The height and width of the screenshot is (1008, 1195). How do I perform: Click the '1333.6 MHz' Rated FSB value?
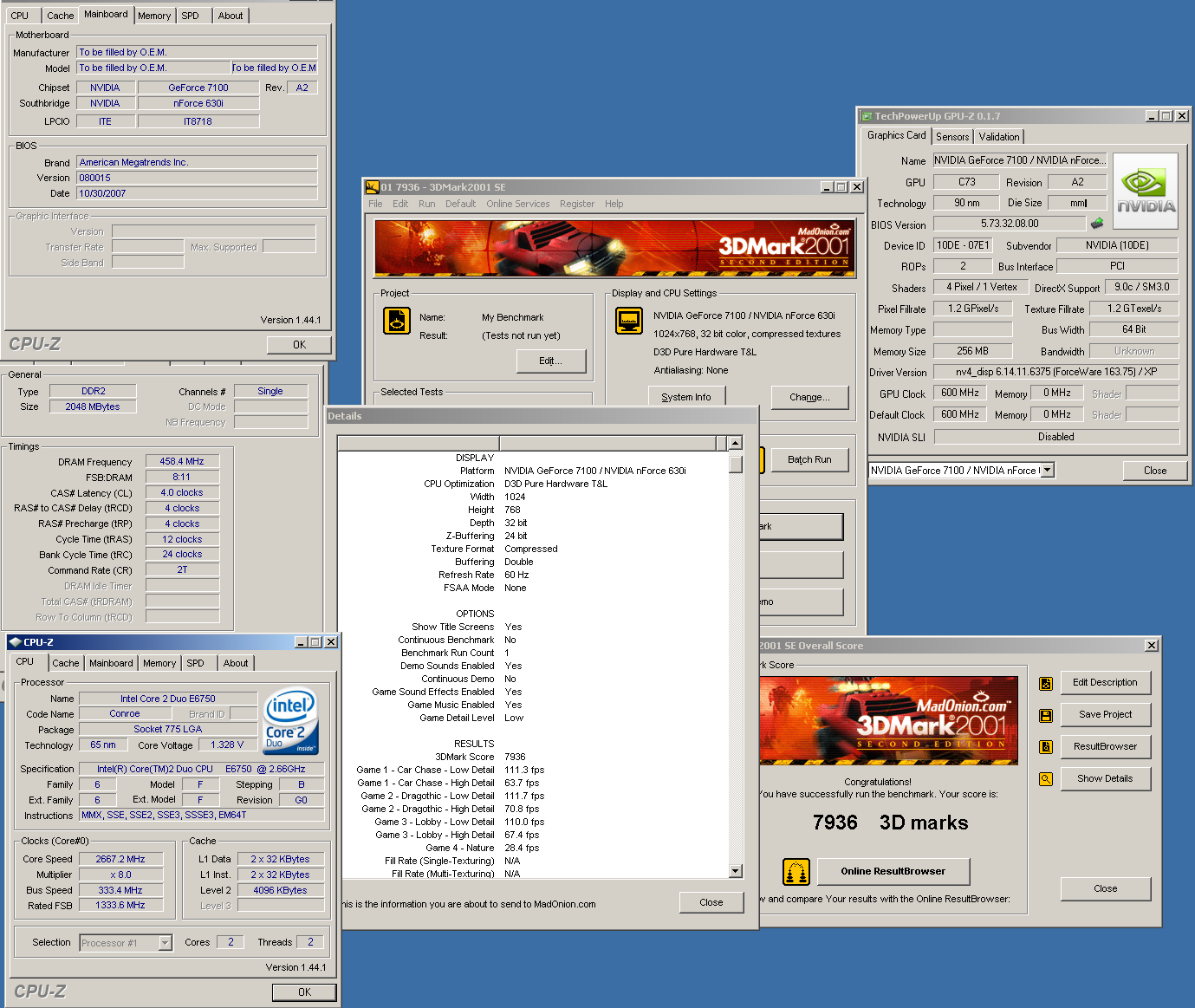click(x=120, y=905)
